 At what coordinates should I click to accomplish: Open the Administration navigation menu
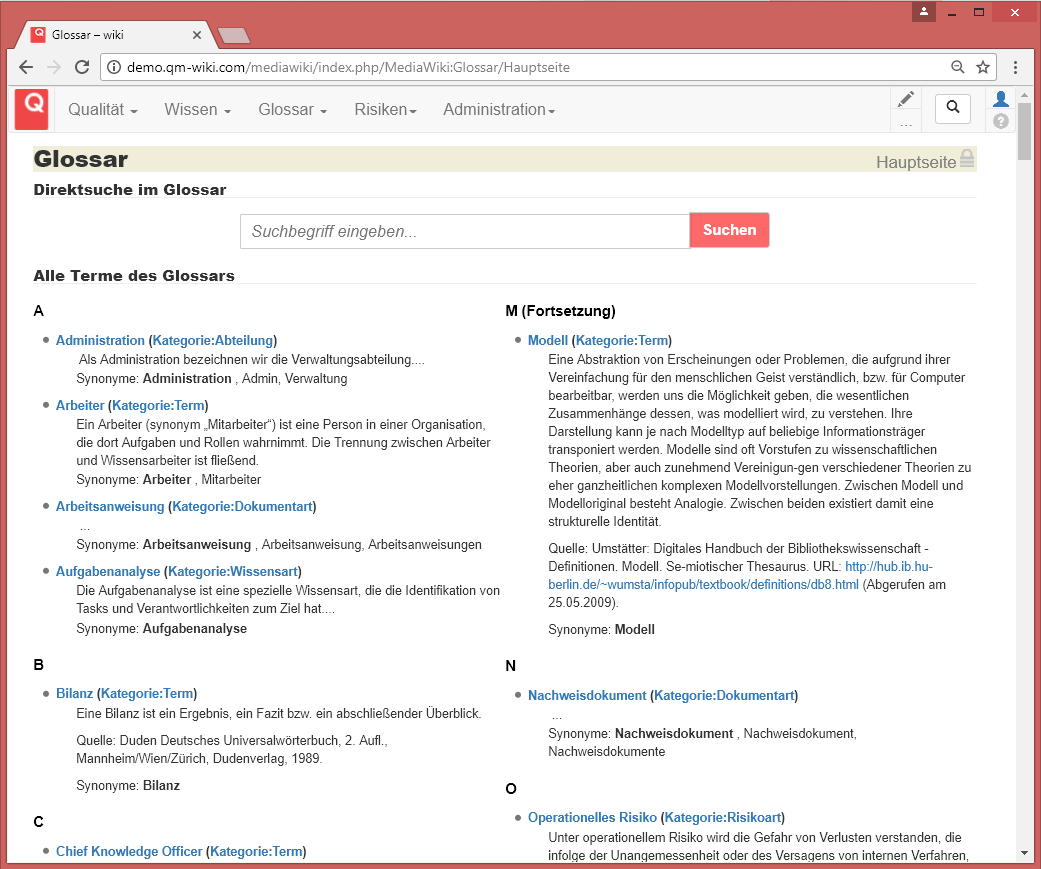[x=498, y=110]
